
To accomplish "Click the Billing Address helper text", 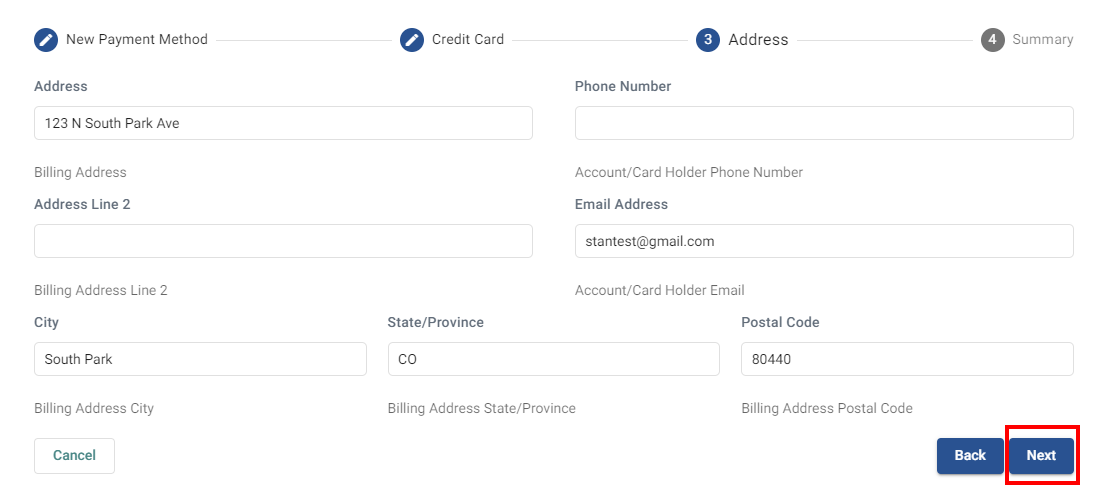I will point(80,172).
